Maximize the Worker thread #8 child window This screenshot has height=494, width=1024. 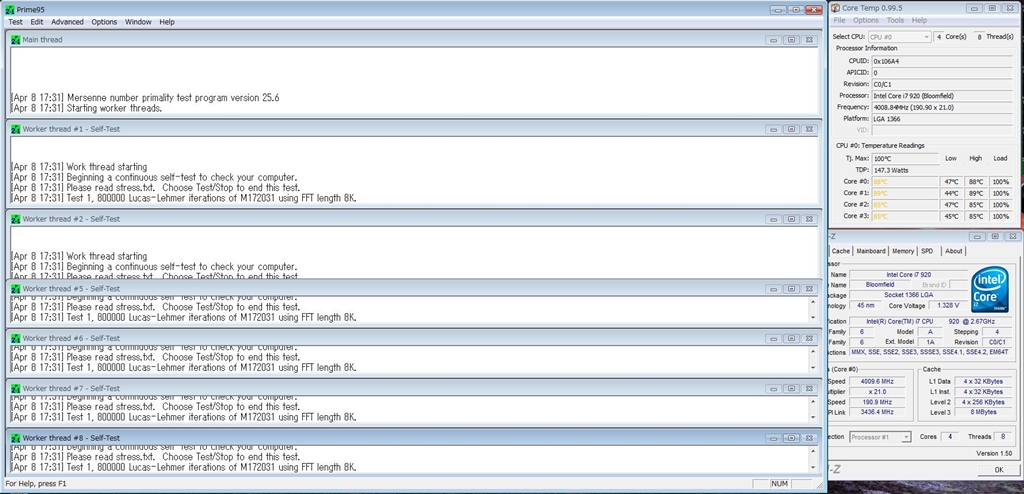click(791, 438)
